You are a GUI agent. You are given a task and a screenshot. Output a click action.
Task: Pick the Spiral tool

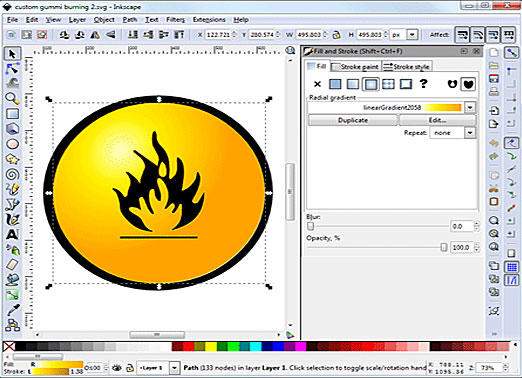point(13,174)
